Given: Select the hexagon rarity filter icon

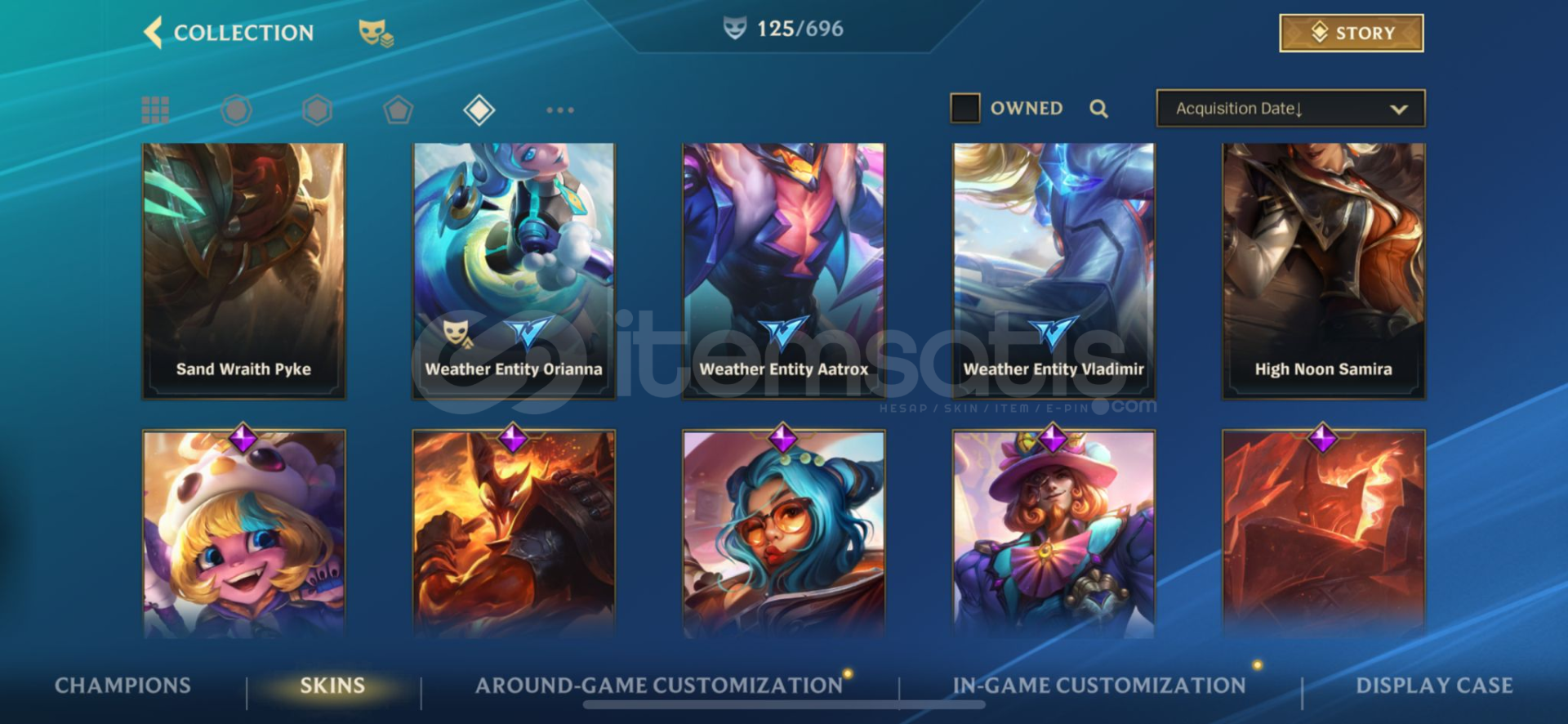Looking at the screenshot, I should pos(317,109).
